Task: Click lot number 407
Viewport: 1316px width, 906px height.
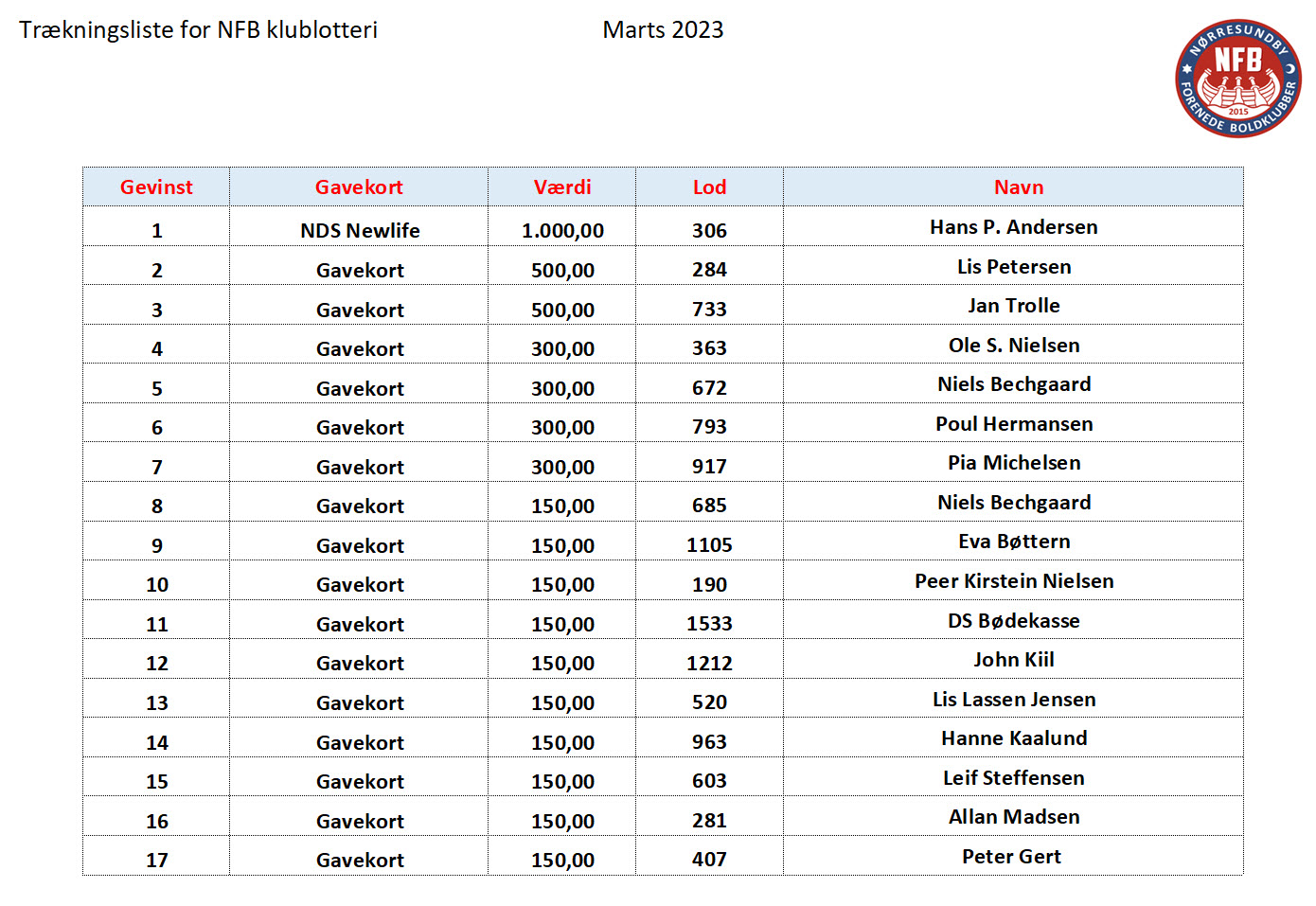Action: pos(709,860)
